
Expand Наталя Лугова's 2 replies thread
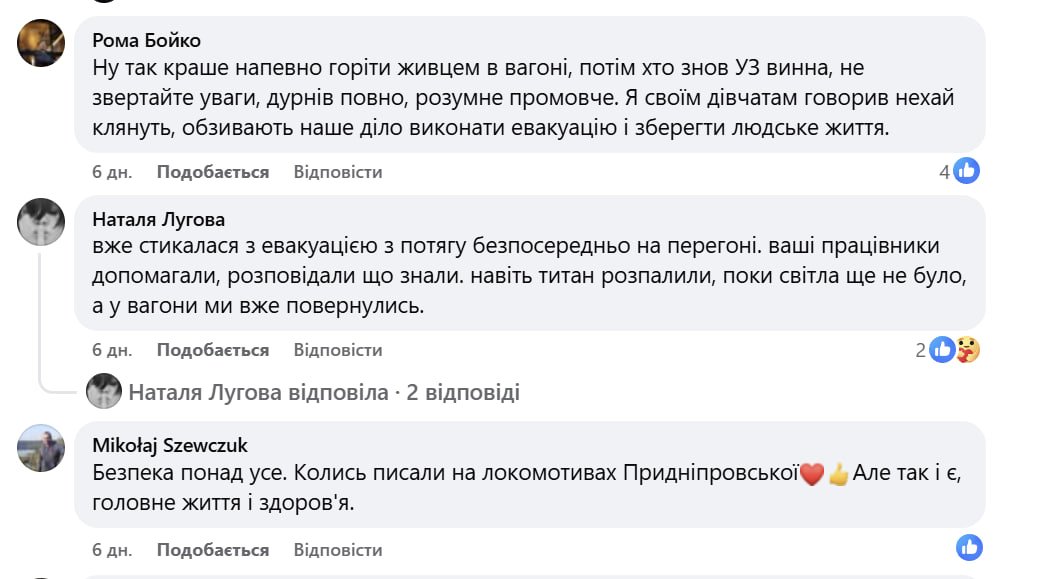coord(324,392)
